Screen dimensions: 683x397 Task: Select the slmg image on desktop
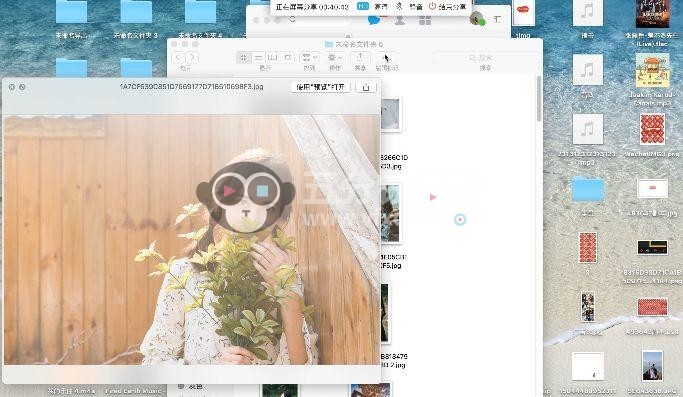(x=523, y=12)
